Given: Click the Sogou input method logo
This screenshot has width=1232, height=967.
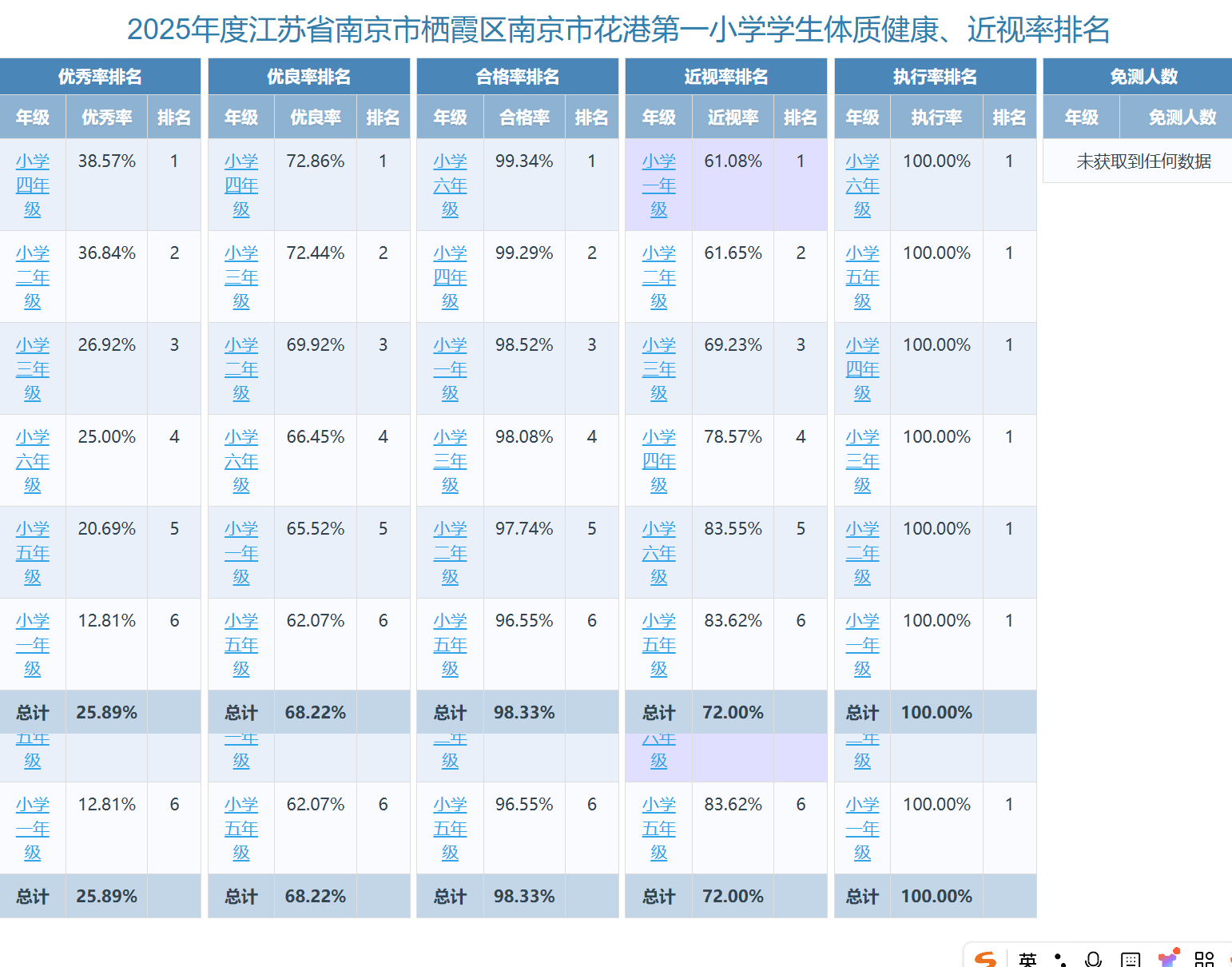Looking at the screenshot, I should [986, 959].
